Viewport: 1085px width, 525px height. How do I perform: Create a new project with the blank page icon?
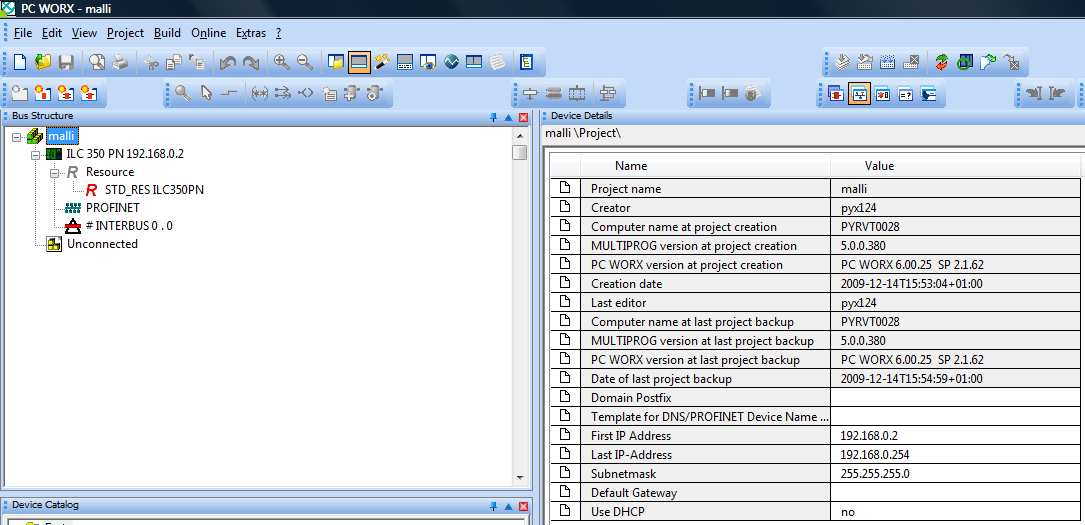(x=20, y=62)
